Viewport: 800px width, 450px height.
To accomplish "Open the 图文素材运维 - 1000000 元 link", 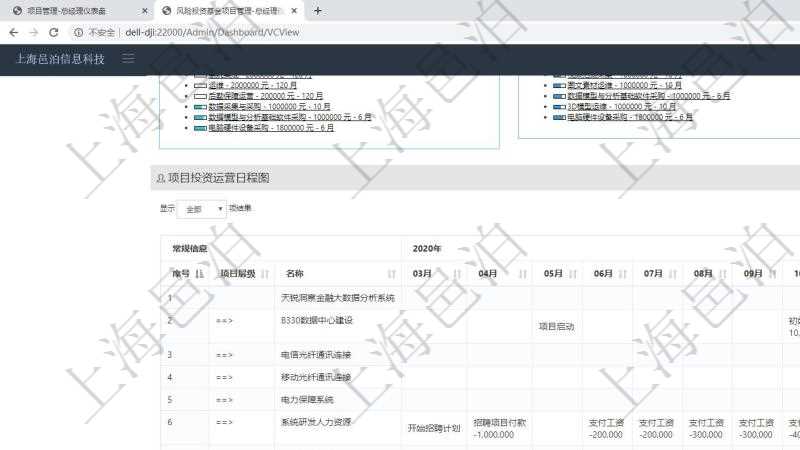I will pos(624,85).
